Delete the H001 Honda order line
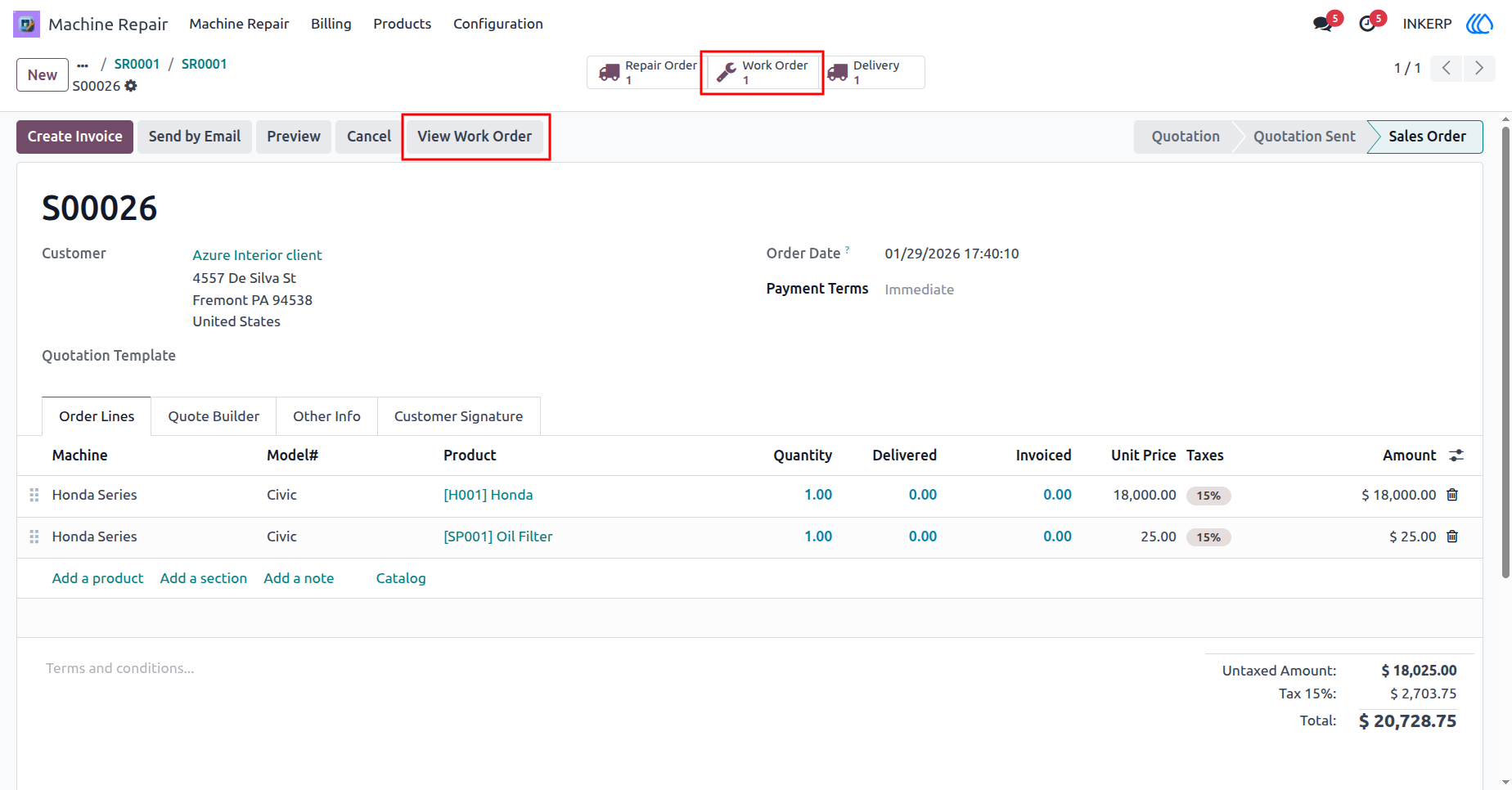 tap(1452, 495)
